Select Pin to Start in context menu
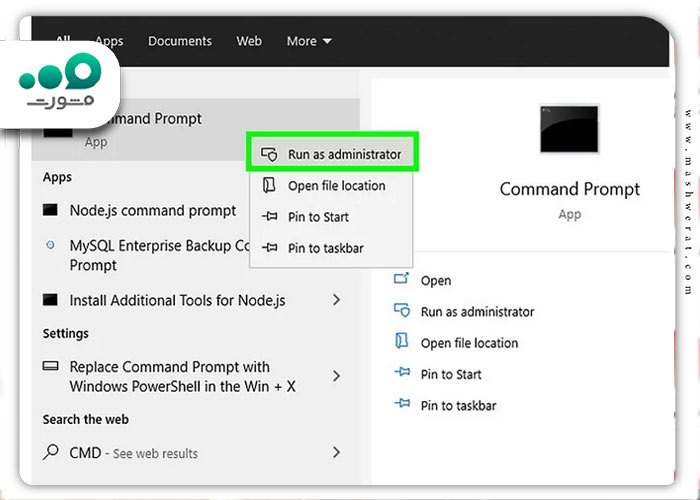 point(332,217)
